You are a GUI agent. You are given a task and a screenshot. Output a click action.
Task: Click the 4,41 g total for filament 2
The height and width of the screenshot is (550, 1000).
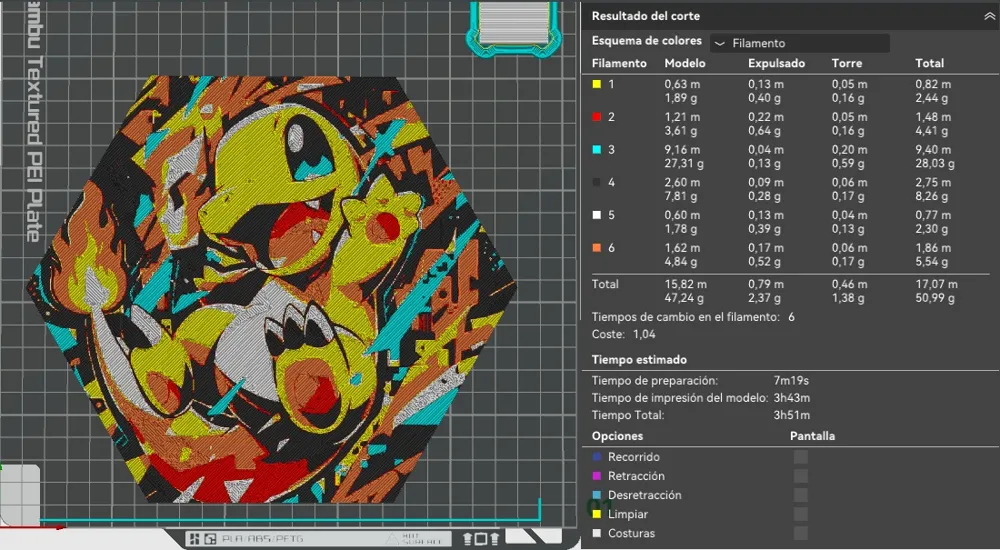point(932,131)
